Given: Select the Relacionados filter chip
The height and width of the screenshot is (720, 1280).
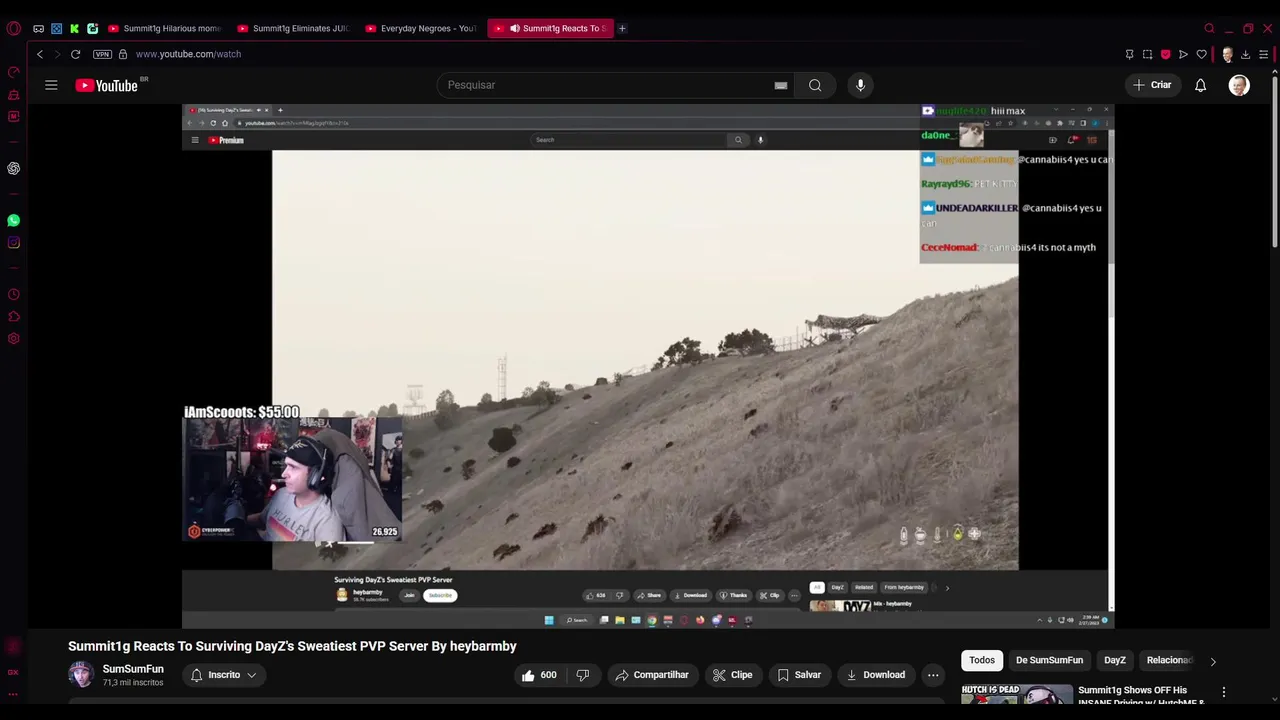Looking at the screenshot, I should coord(1170,660).
